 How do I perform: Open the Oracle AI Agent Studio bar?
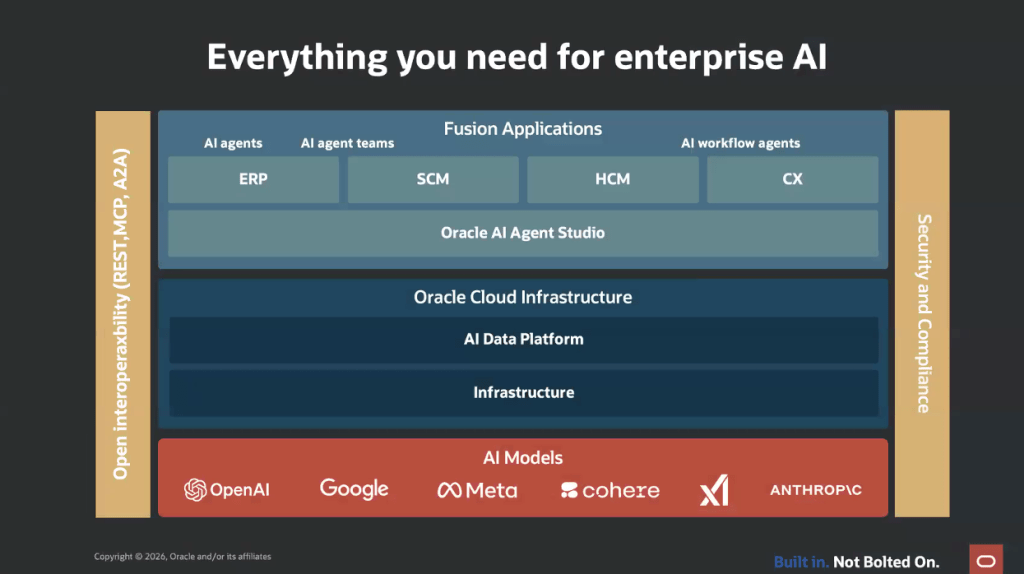point(523,233)
